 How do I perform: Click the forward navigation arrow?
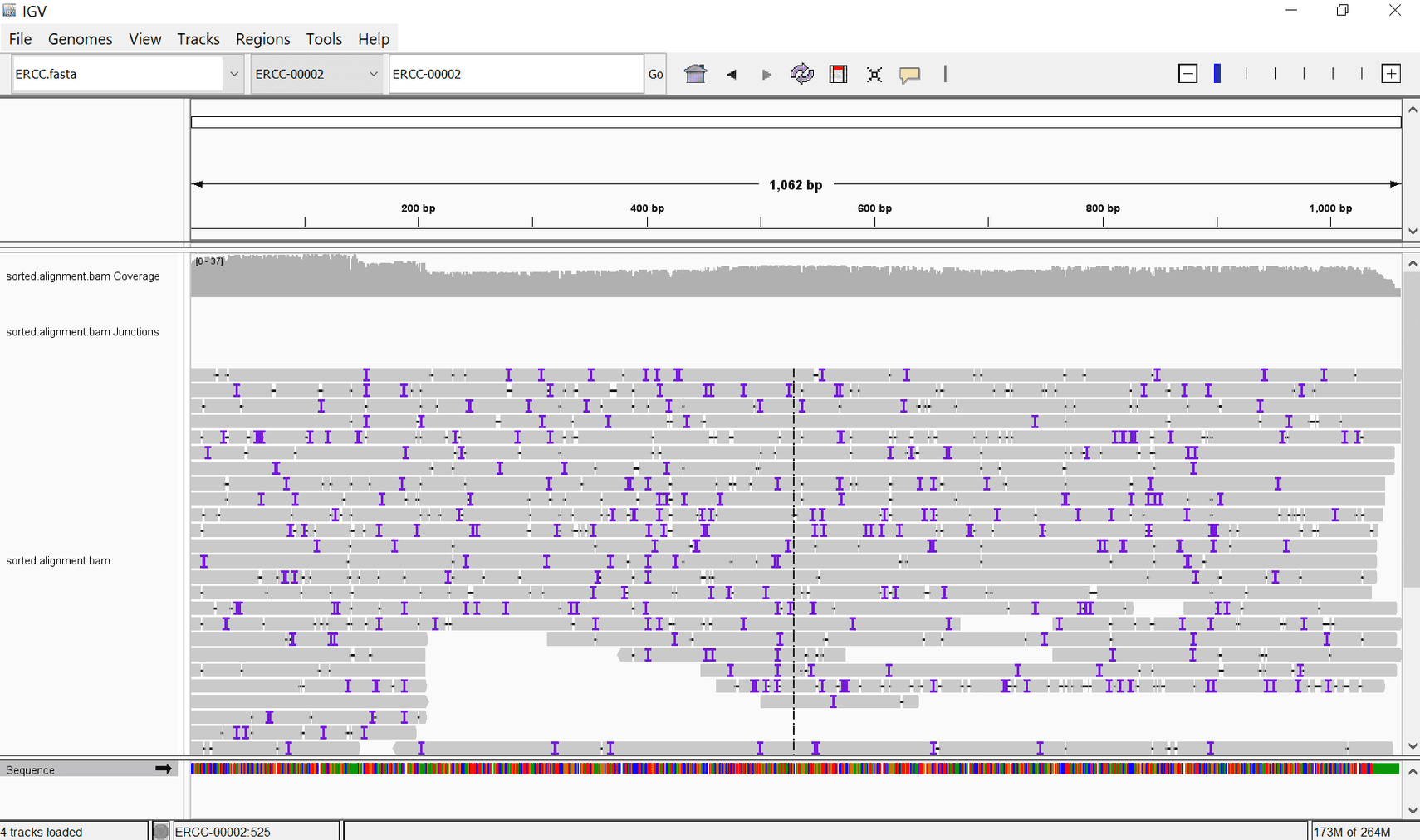(766, 74)
